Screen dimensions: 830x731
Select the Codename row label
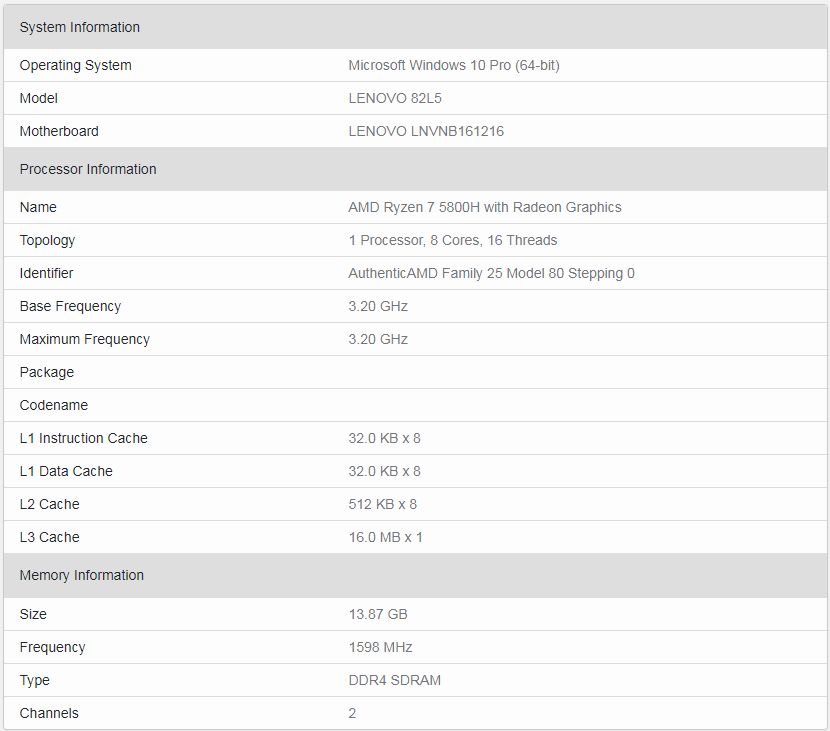[x=53, y=405]
